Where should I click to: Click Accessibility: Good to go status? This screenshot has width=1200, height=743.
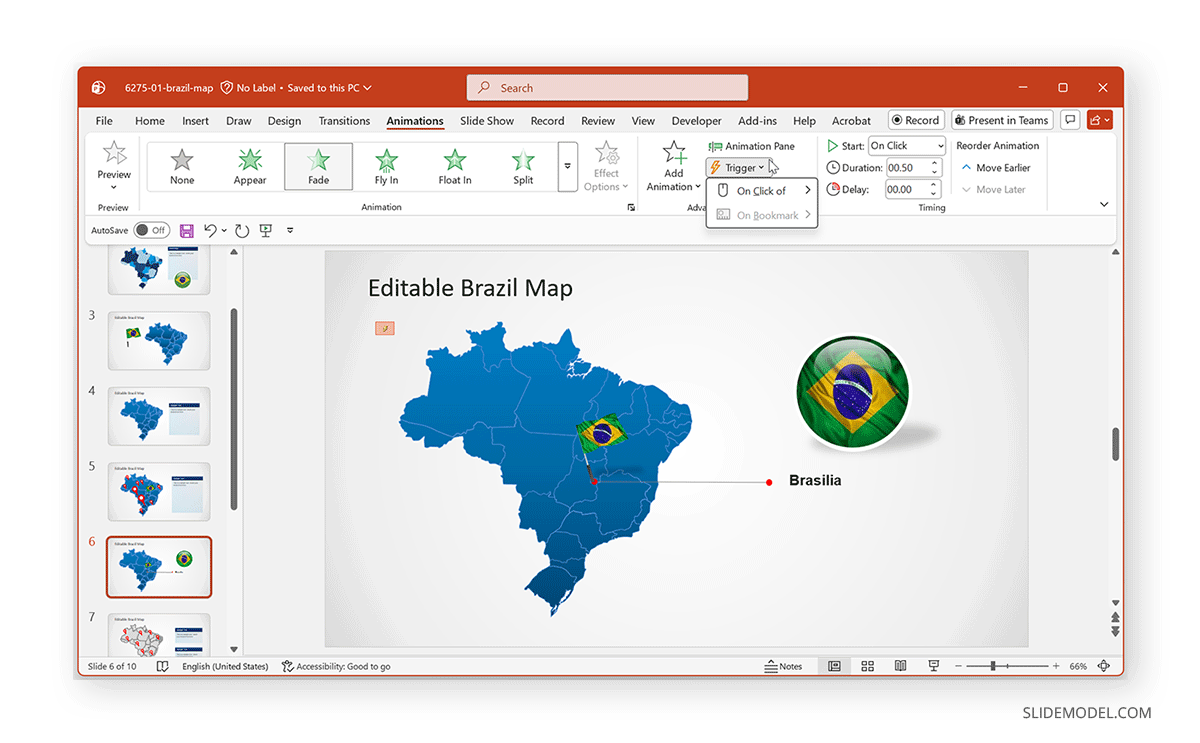[337, 666]
